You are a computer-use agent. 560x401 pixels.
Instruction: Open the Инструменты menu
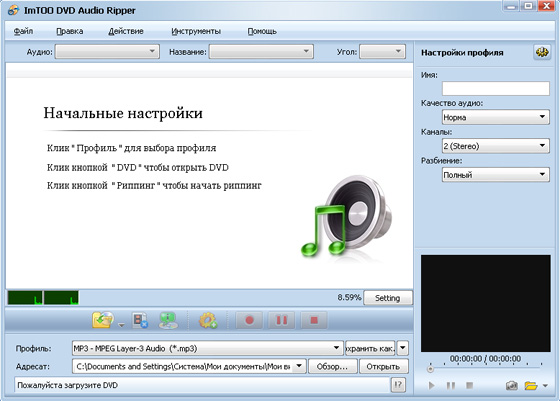coord(196,31)
